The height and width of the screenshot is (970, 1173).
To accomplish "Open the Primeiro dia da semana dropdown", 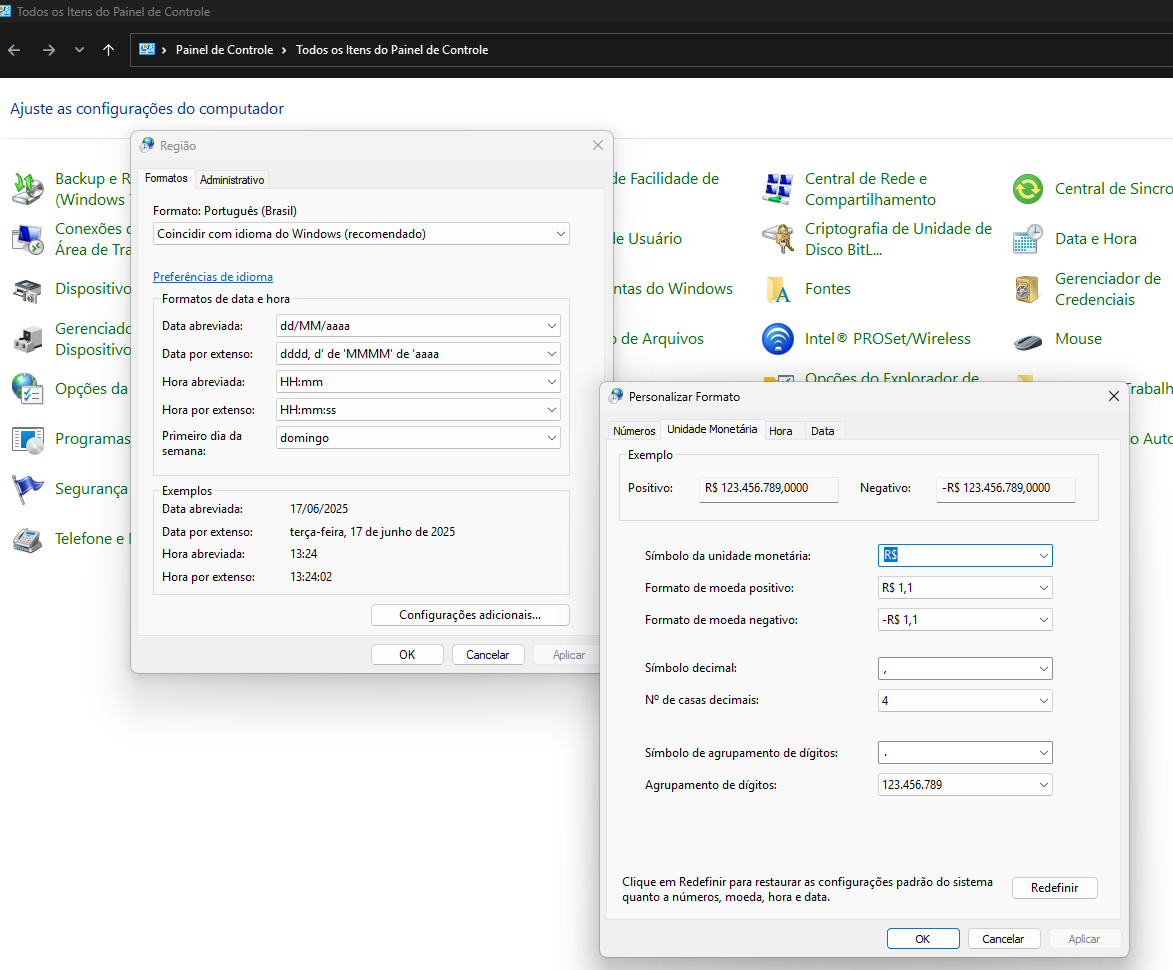I will click(551, 438).
